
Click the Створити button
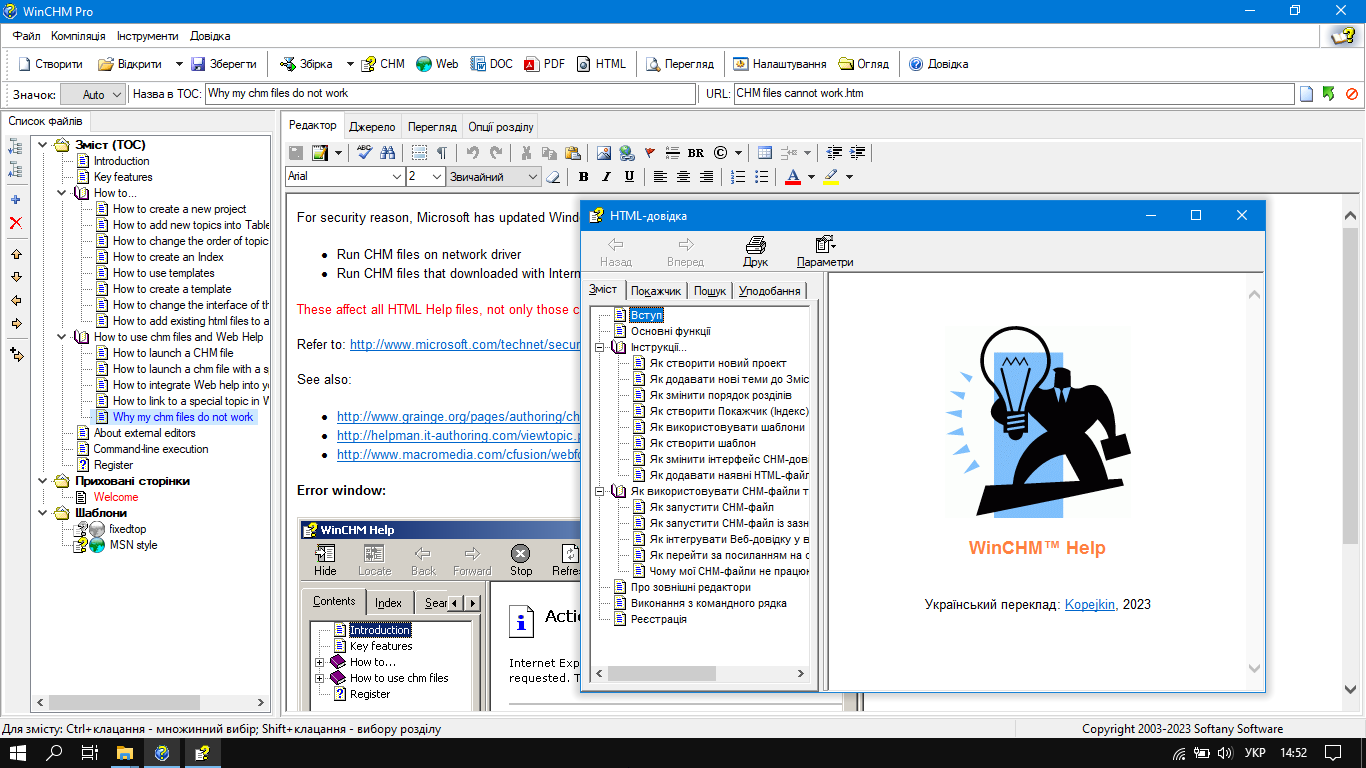coord(50,64)
